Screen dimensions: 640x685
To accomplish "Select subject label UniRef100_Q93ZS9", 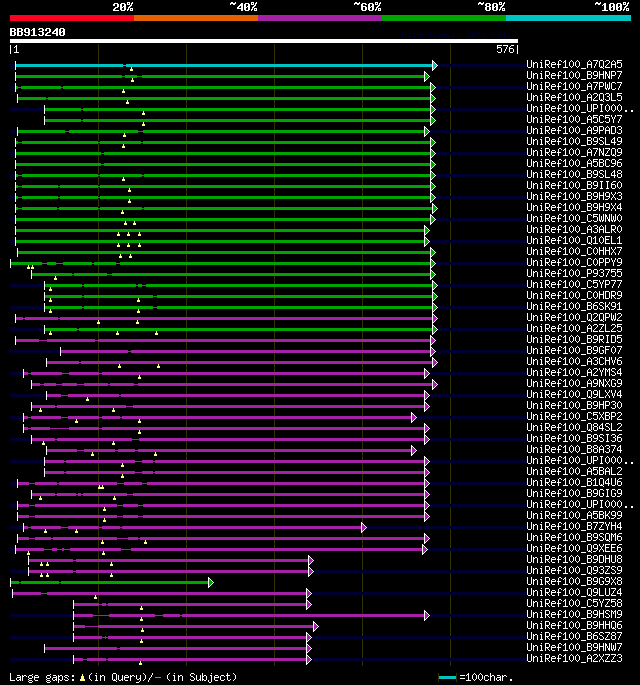I will coord(574,570).
